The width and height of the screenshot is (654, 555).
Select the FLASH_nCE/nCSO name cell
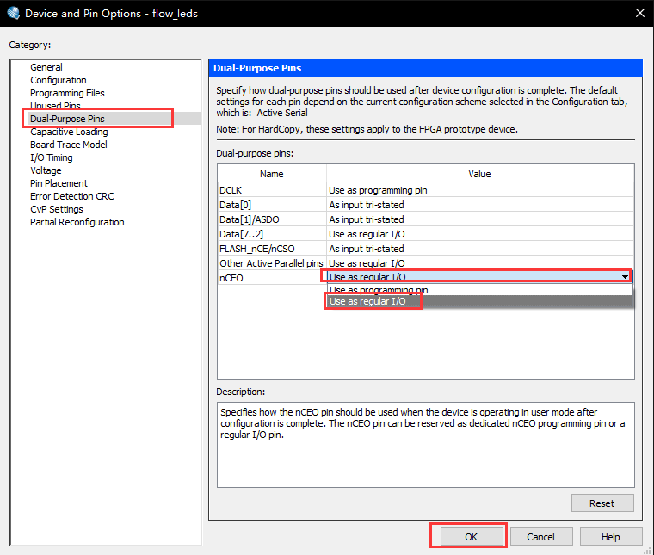(x=272, y=249)
